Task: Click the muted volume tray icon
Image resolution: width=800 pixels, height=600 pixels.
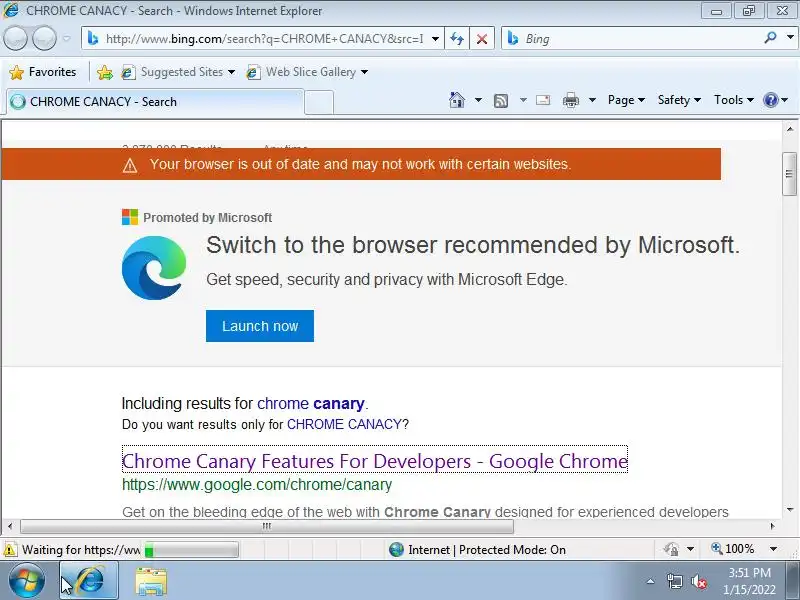Action: [x=699, y=581]
